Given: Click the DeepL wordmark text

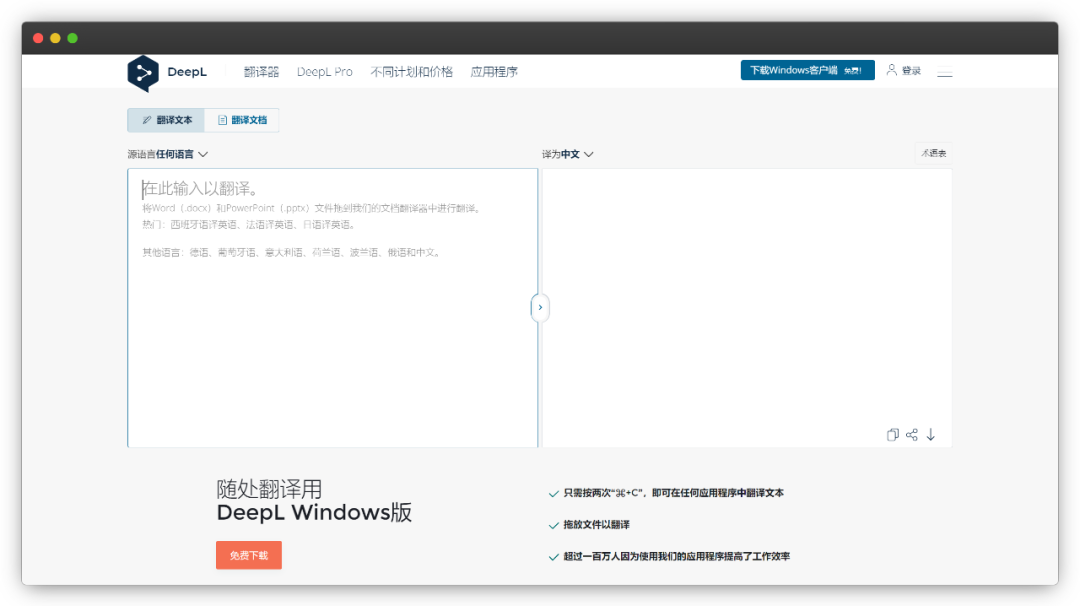Looking at the screenshot, I should 187,72.
